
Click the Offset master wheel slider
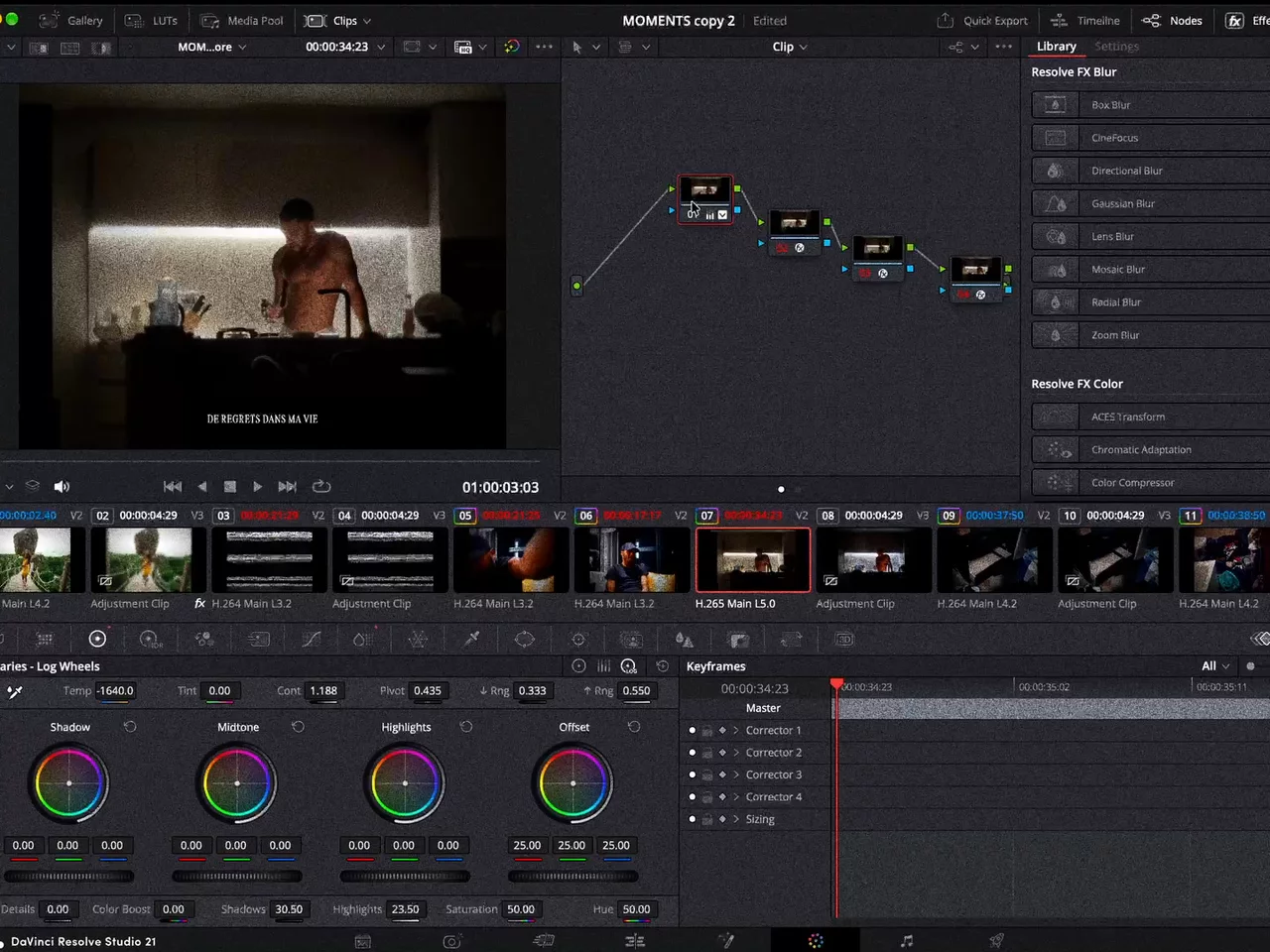573,877
